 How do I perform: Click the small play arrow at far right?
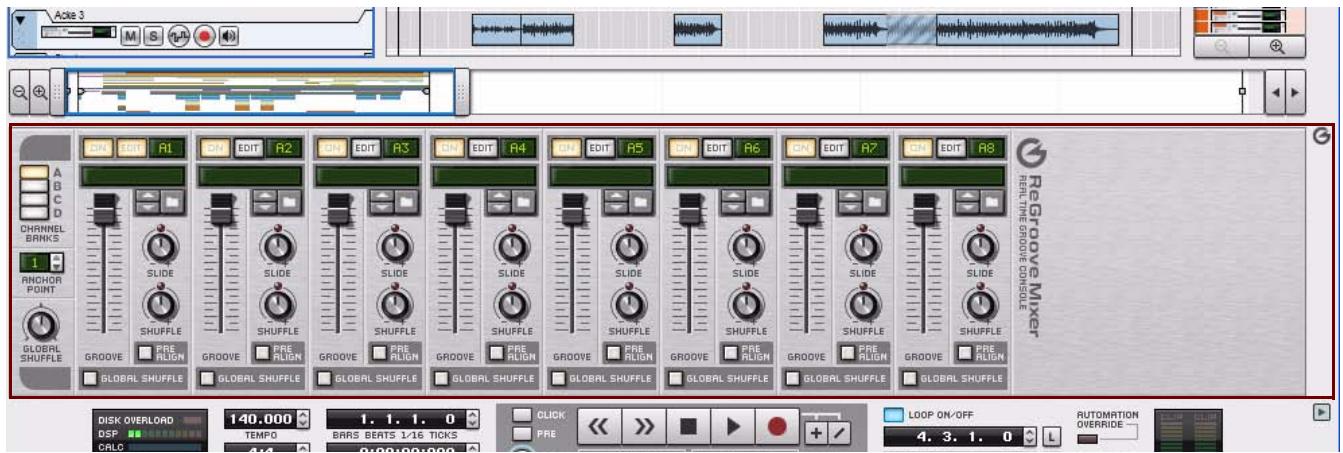1322,412
